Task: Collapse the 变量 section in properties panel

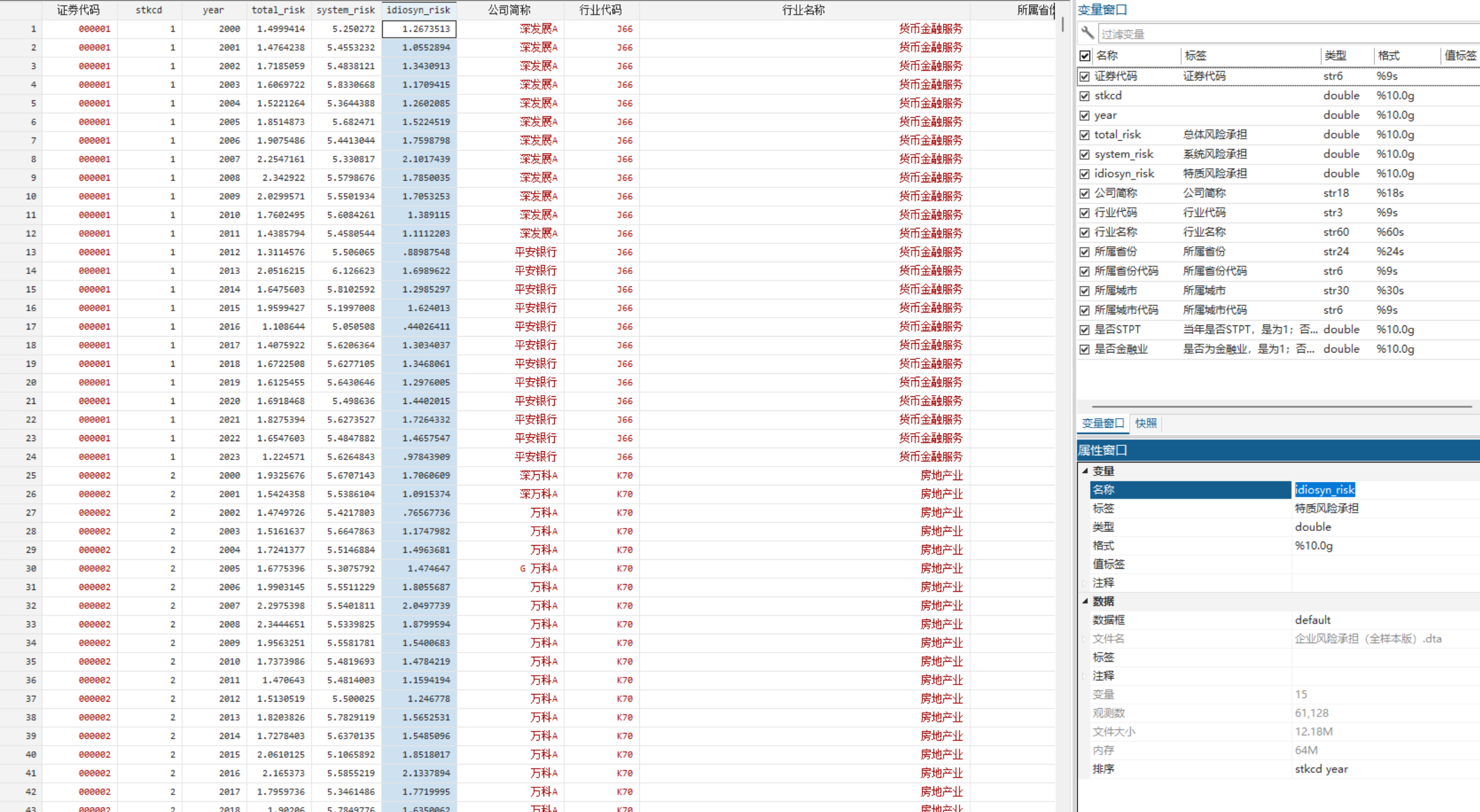Action: pyautogui.click(x=1085, y=471)
